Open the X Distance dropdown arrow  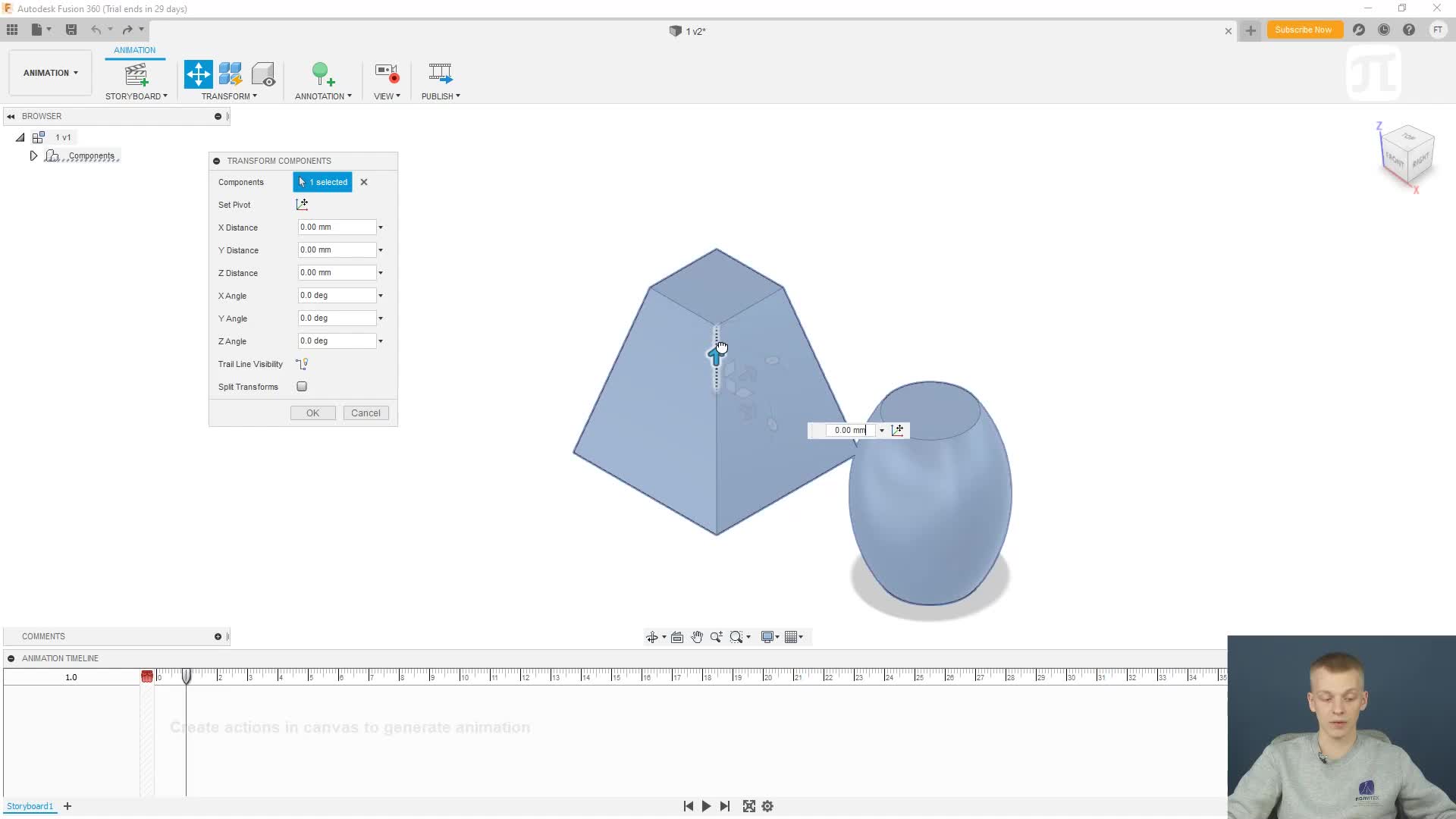(381, 227)
